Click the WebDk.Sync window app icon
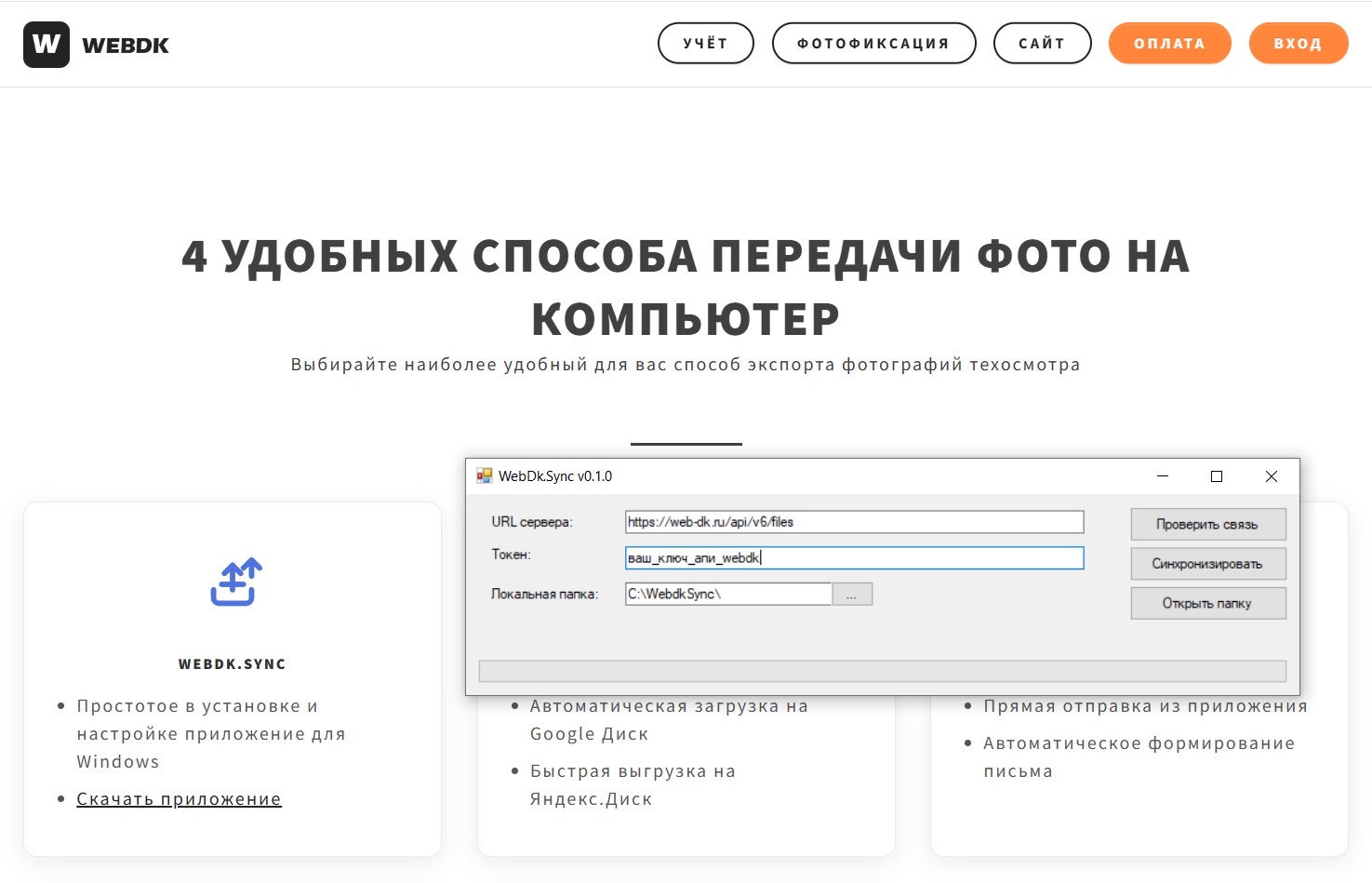The image size is (1372, 883). click(485, 476)
